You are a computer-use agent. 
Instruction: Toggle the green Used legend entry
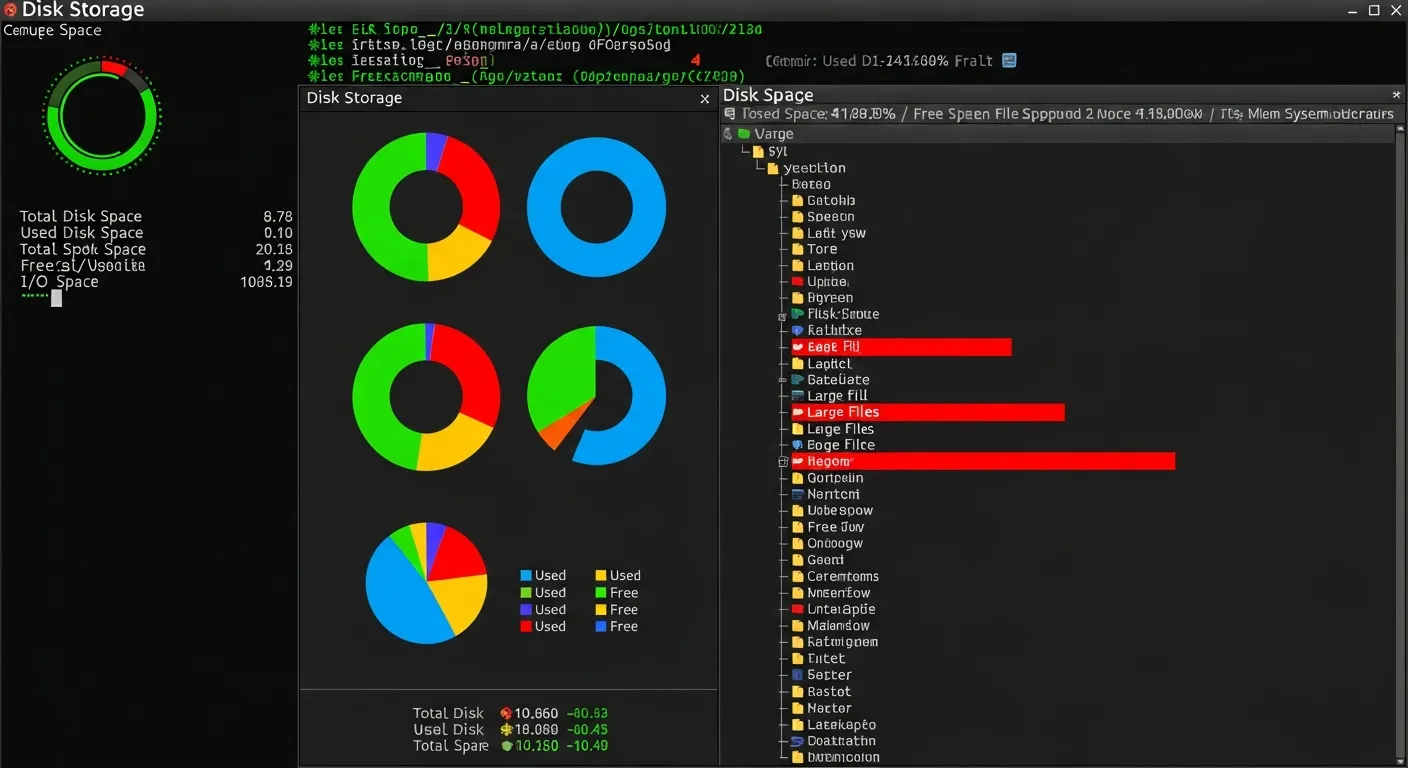[528, 592]
